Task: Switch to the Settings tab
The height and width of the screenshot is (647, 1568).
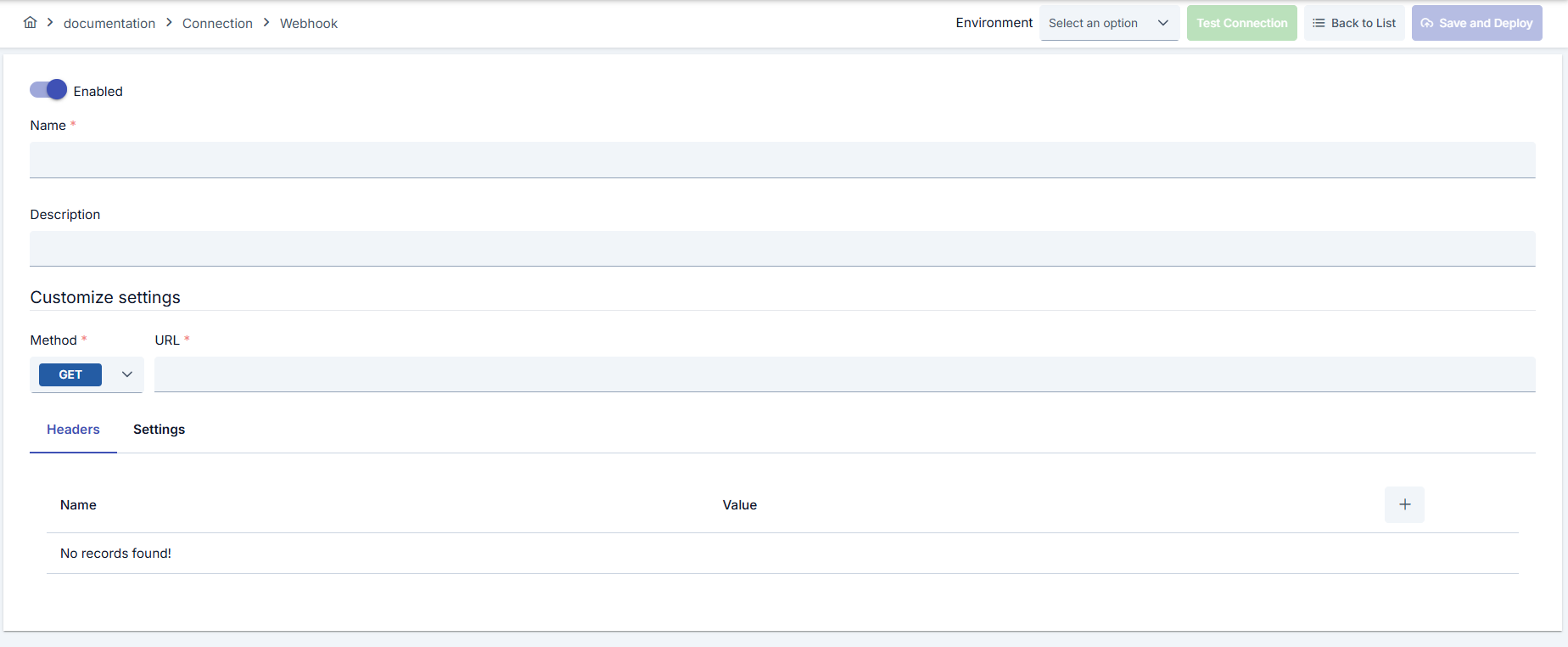Action: 159,430
